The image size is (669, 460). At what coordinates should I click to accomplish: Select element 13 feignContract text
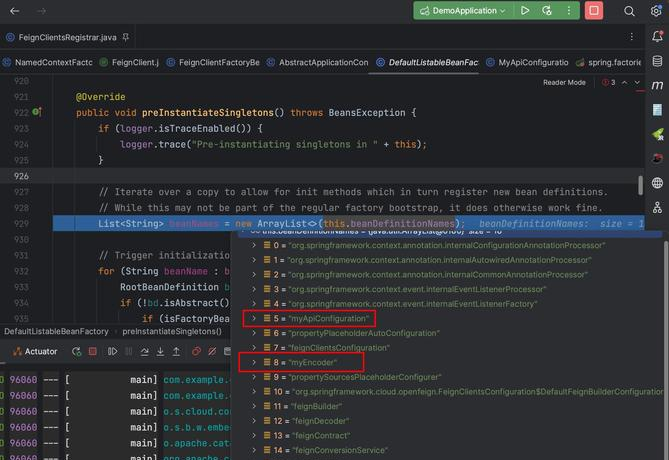(x=321, y=436)
